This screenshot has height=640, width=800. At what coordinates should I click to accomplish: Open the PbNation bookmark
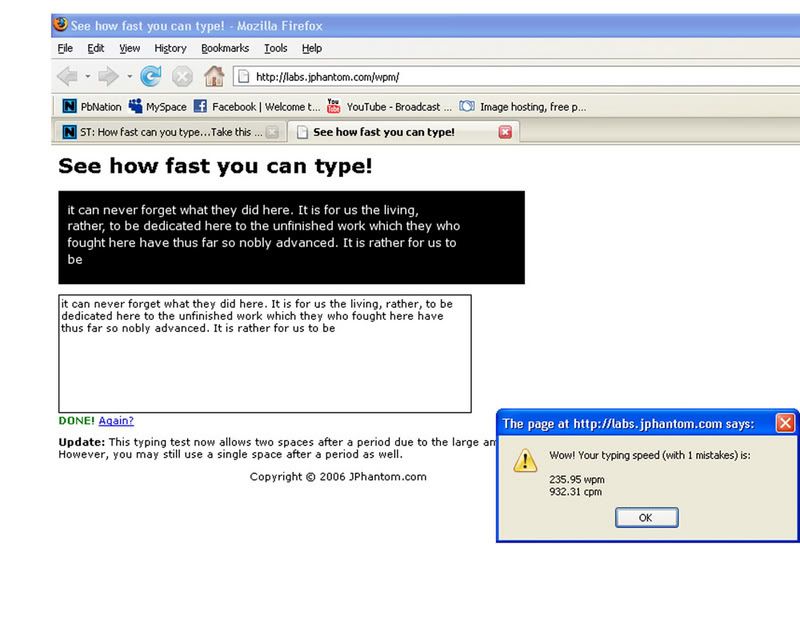(x=92, y=107)
